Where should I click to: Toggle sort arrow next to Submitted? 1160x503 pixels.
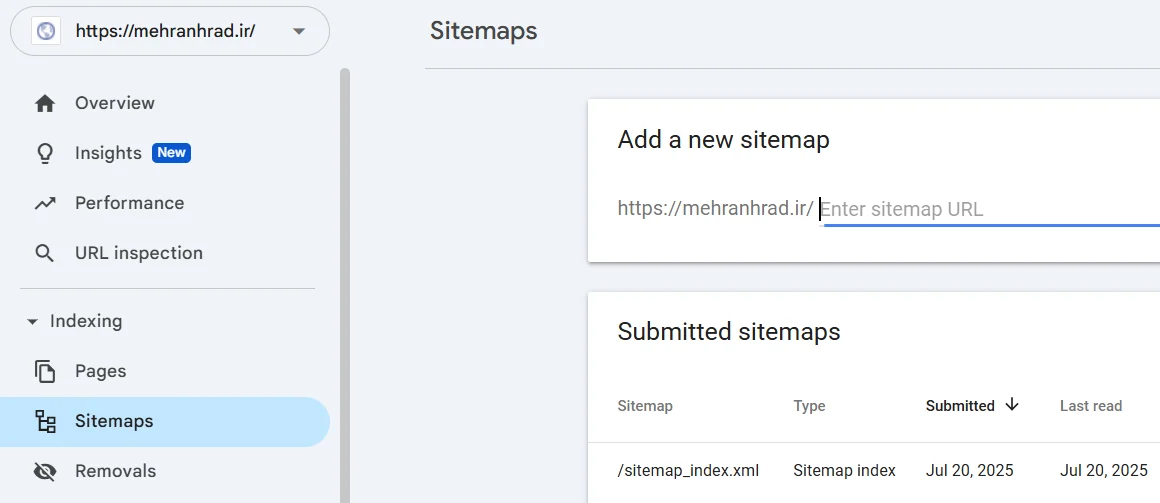tap(1011, 405)
